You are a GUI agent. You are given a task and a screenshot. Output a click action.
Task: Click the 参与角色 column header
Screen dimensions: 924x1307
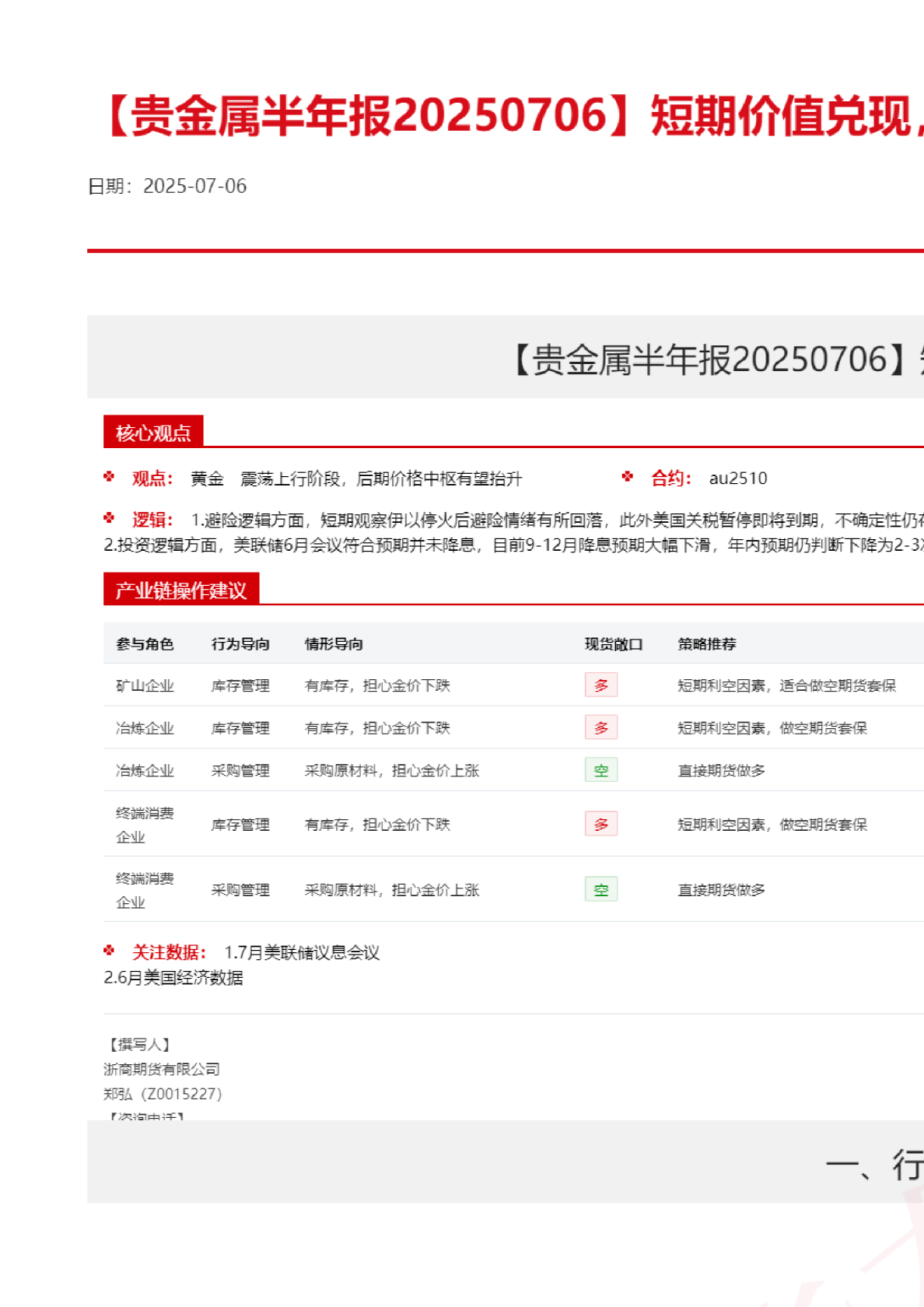(x=145, y=644)
